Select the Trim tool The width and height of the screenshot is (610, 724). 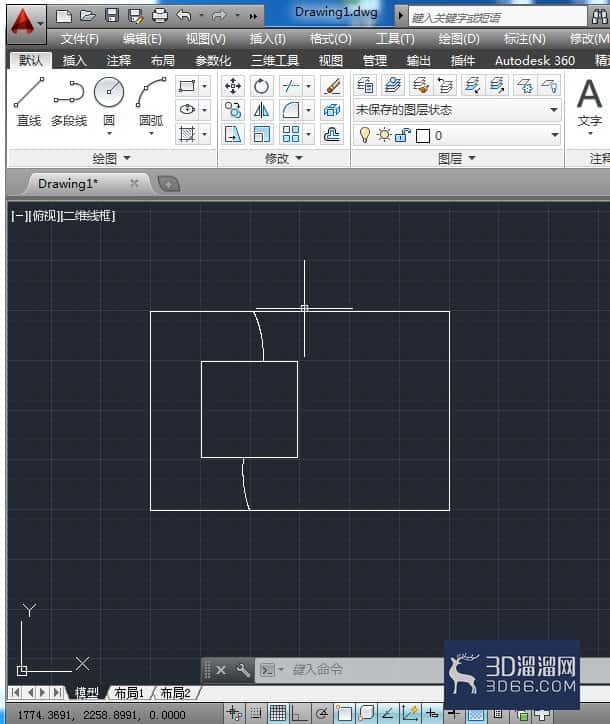tap(291, 86)
